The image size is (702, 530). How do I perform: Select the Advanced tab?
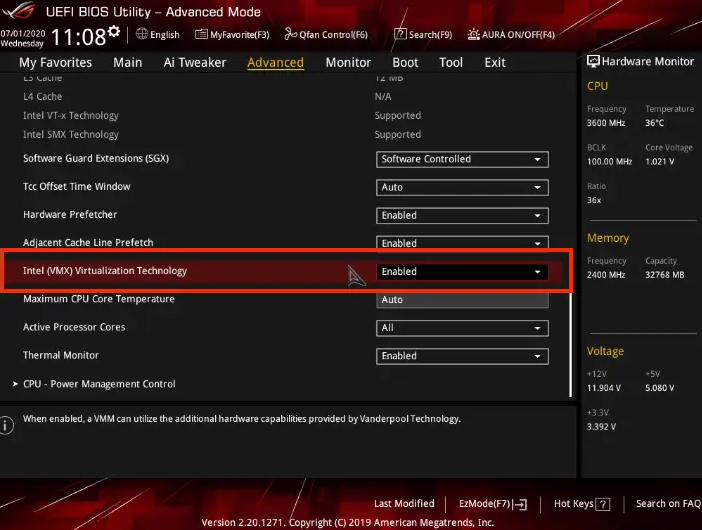pyautogui.click(x=275, y=63)
